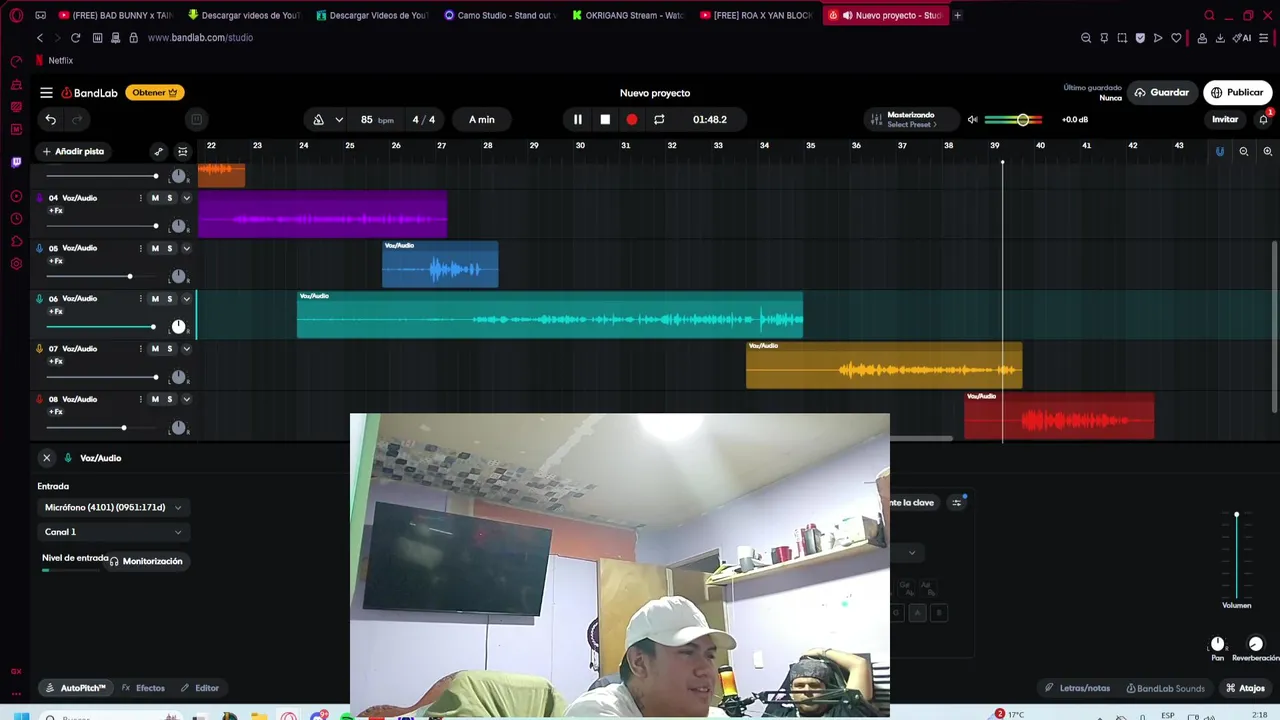This screenshot has width=1280, height=720.
Task: Click track 06 pan knob
Action: (x=178, y=327)
